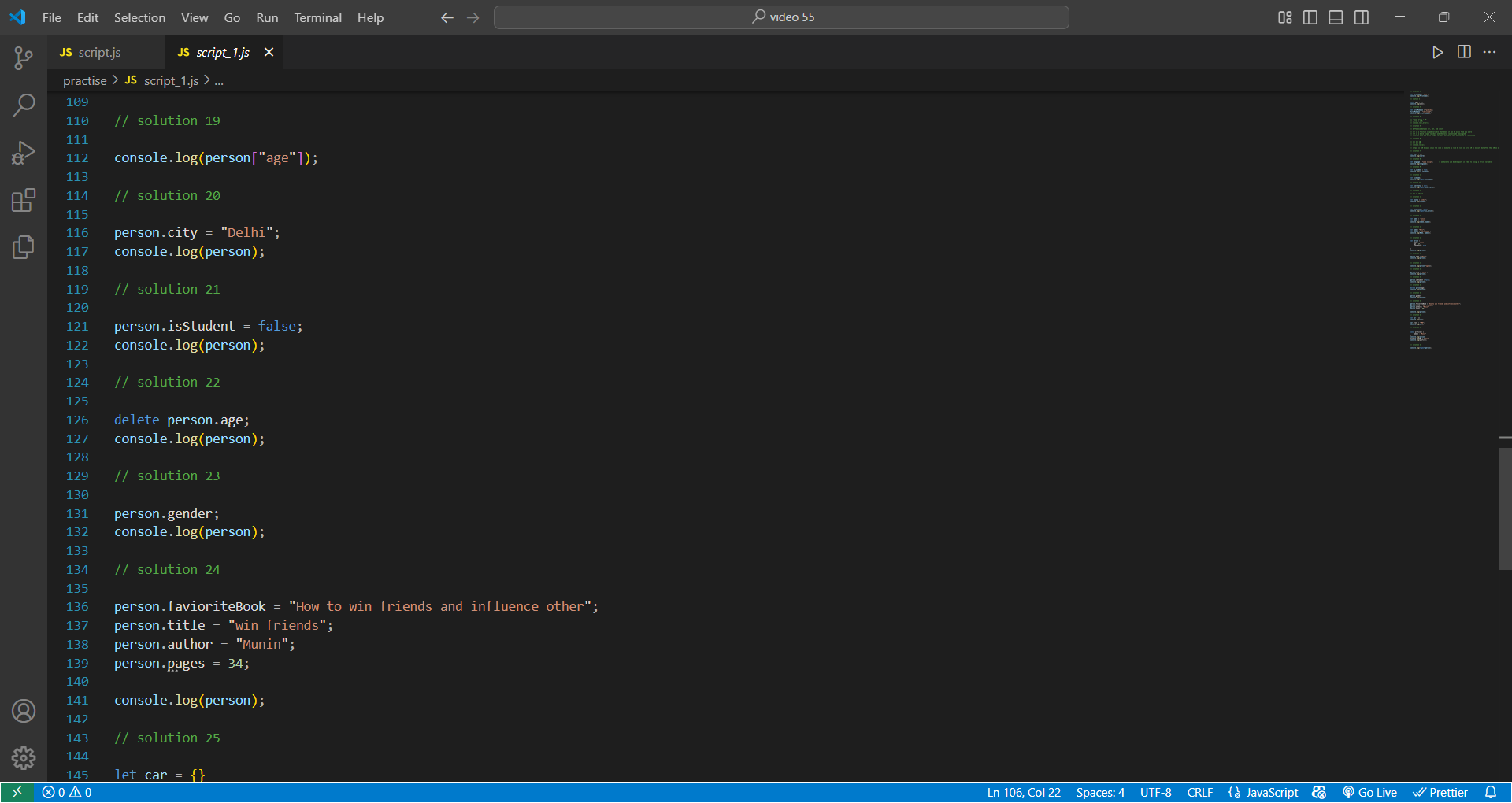The image size is (1512, 803).
Task: Open remote window indicator in status bar
Action: point(17,793)
